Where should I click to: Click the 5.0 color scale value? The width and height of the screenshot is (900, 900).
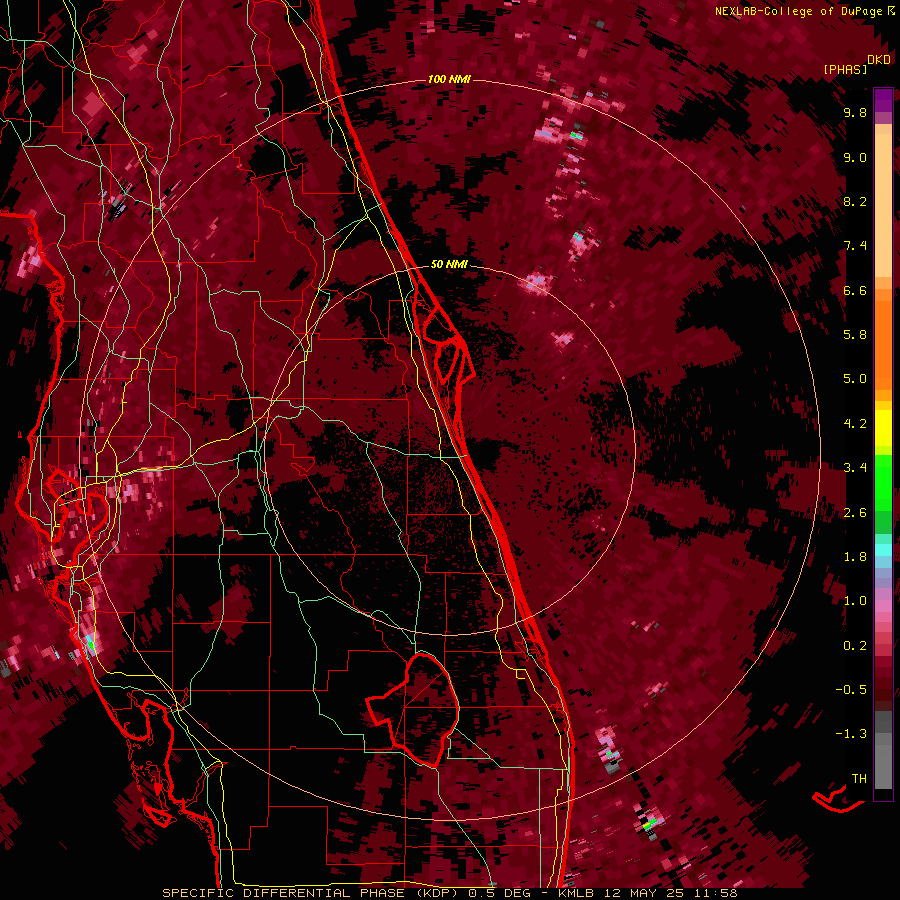855,379
